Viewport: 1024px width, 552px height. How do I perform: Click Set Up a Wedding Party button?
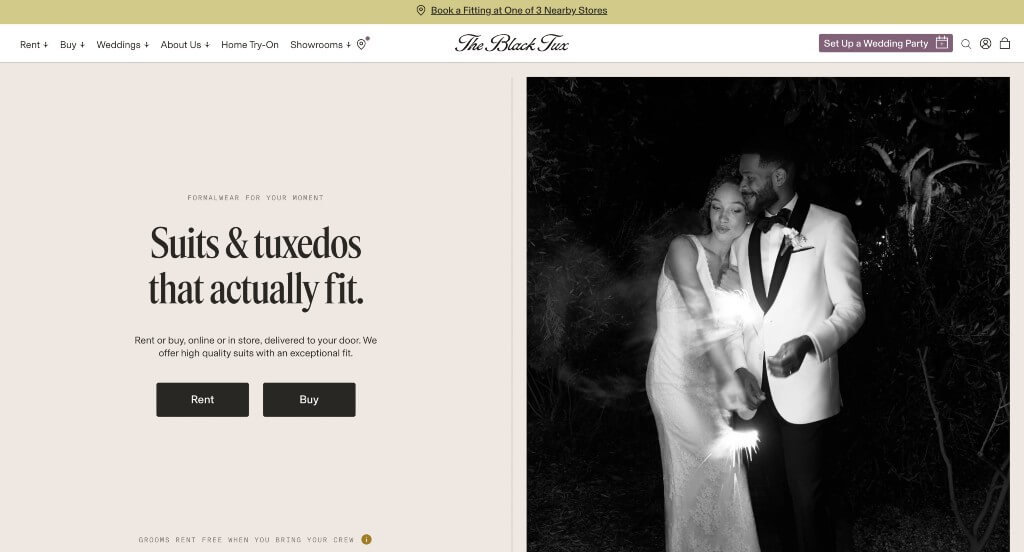[876, 44]
